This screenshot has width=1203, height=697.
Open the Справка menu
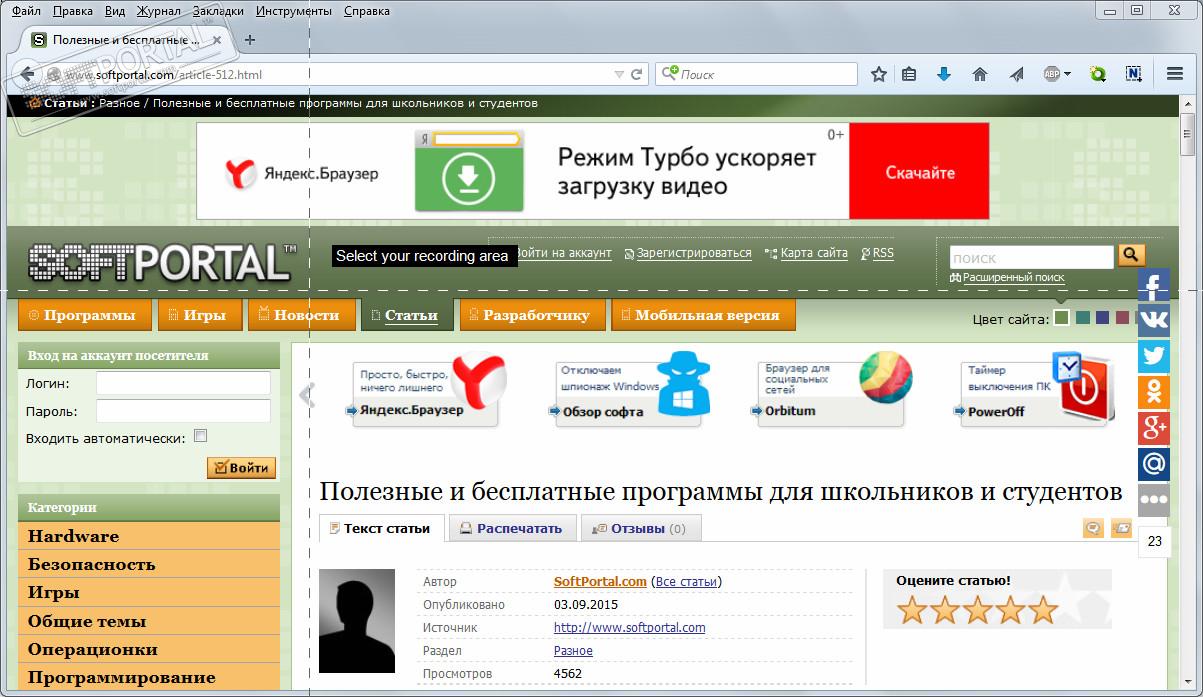367,11
